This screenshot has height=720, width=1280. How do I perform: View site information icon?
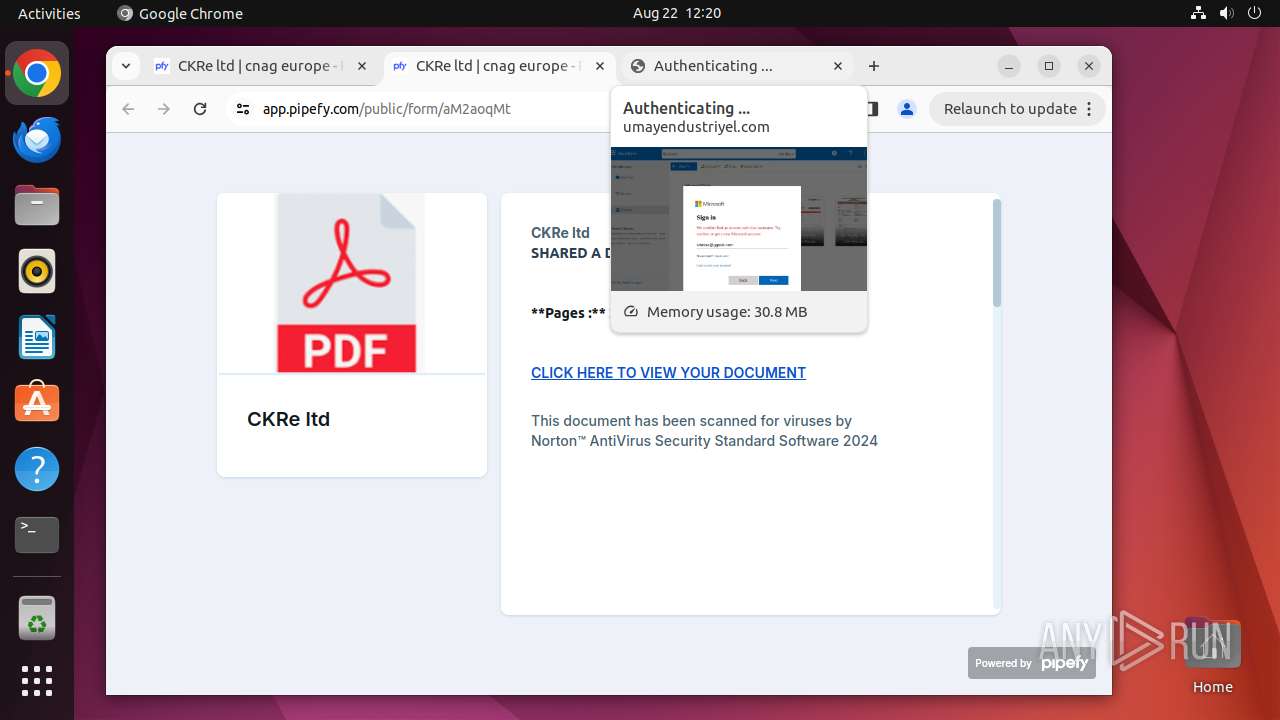pyautogui.click(x=243, y=109)
